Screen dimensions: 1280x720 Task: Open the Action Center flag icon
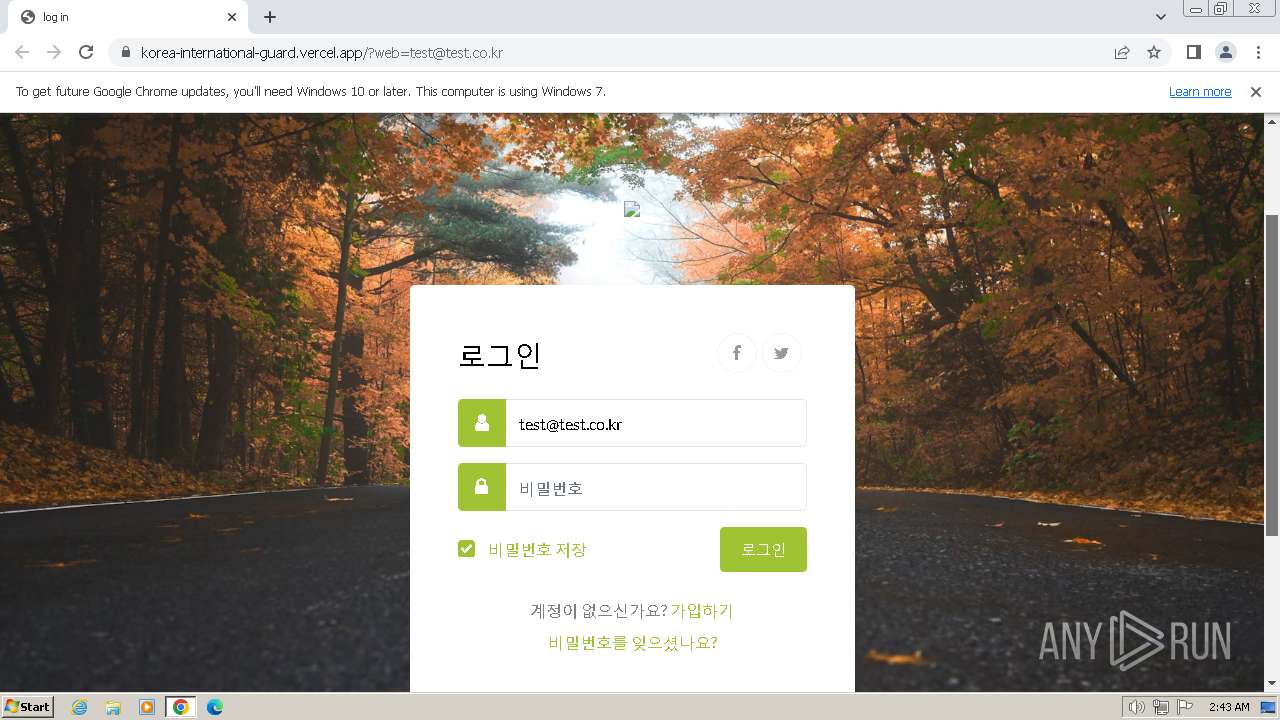[x=1185, y=707]
